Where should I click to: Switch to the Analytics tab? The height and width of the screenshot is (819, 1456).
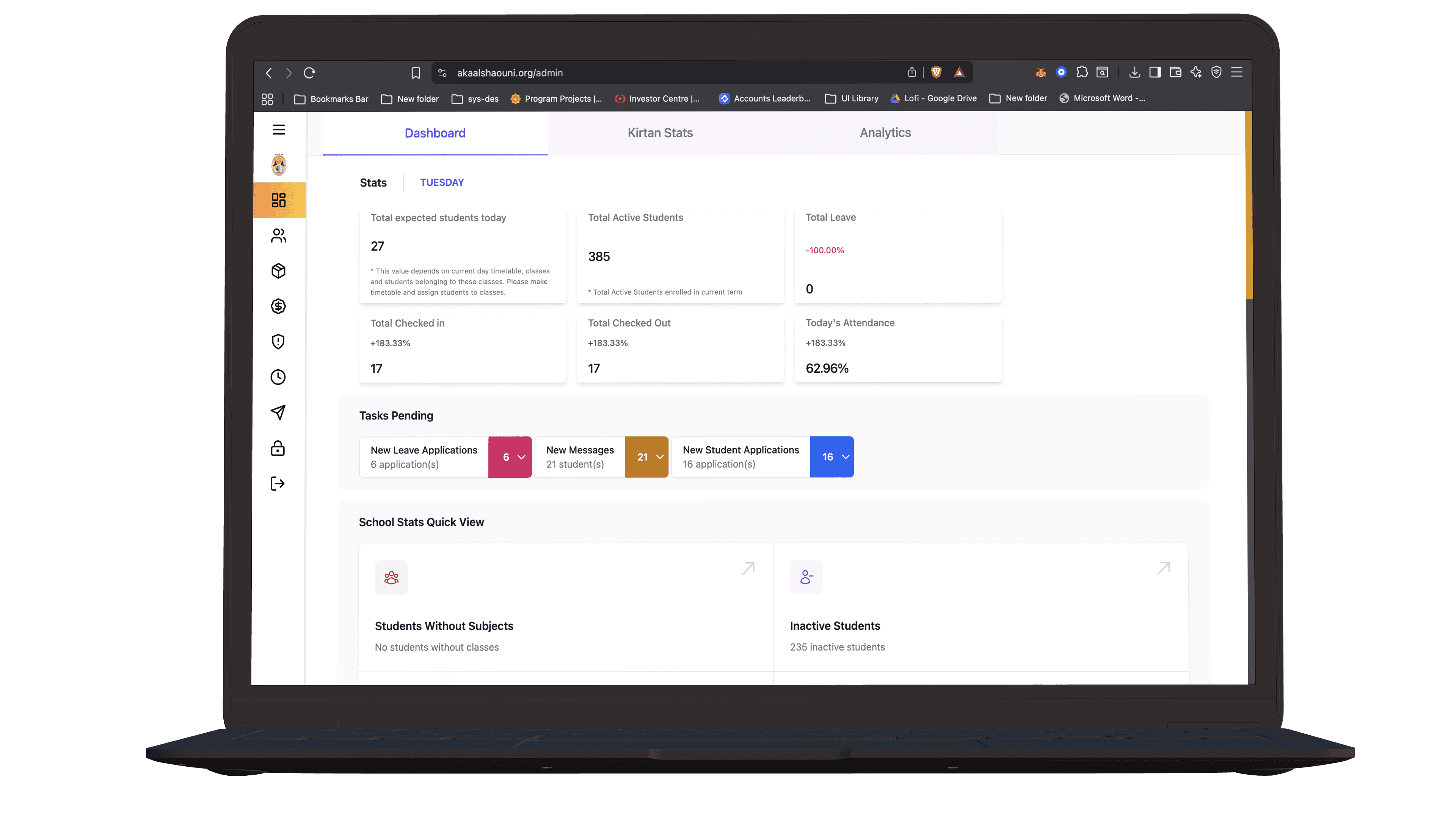[x=885, y=133]
